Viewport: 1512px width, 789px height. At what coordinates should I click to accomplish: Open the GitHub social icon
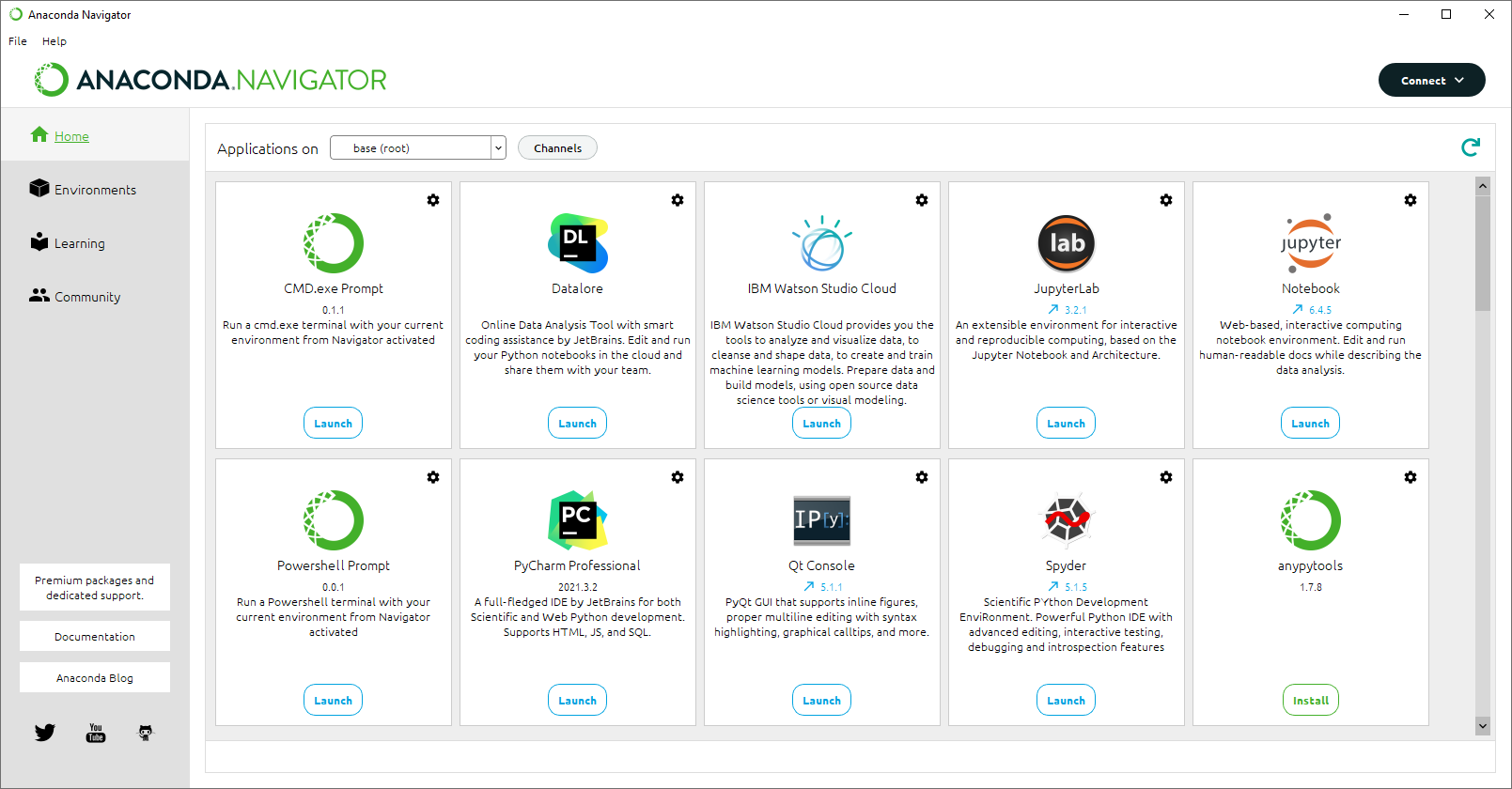(145, 733)
